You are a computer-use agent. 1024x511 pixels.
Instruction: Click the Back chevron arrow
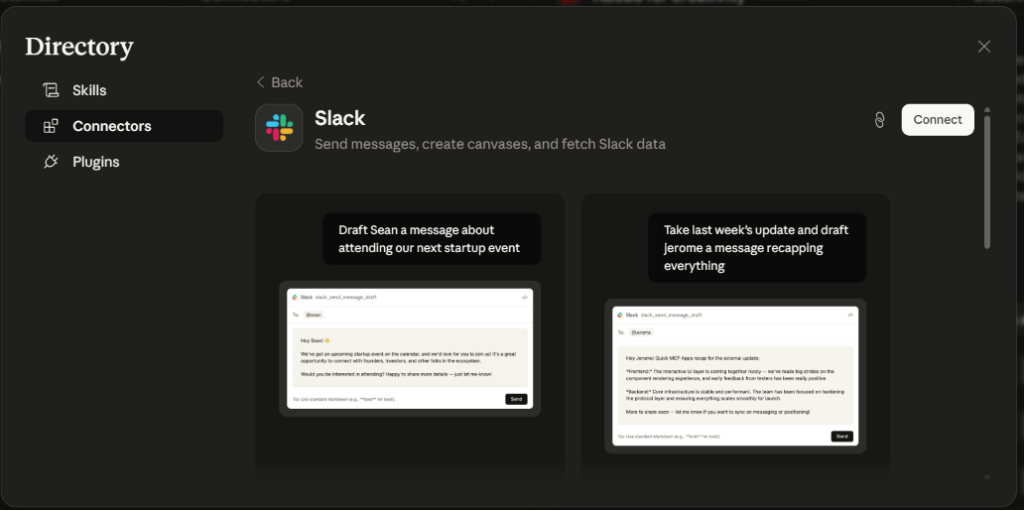(x=261, y=82)
